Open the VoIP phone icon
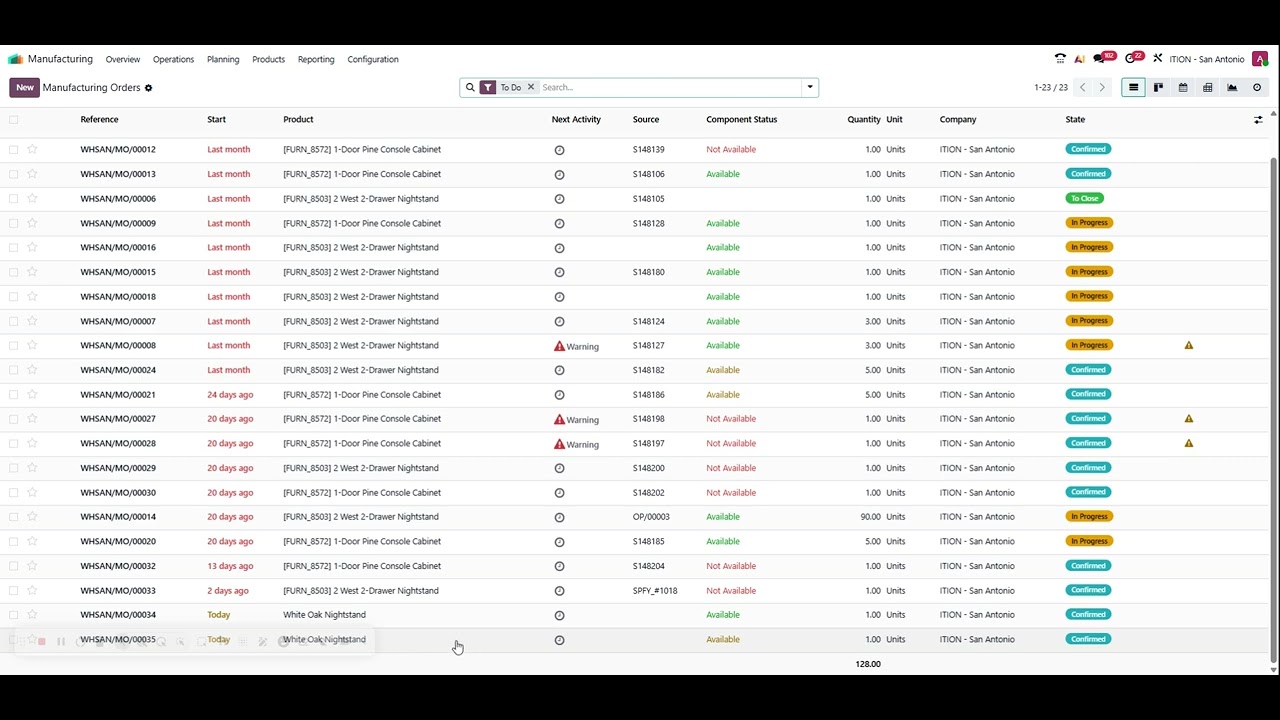This screenshot has width=1280, height=720. [x=1060, y=59]
